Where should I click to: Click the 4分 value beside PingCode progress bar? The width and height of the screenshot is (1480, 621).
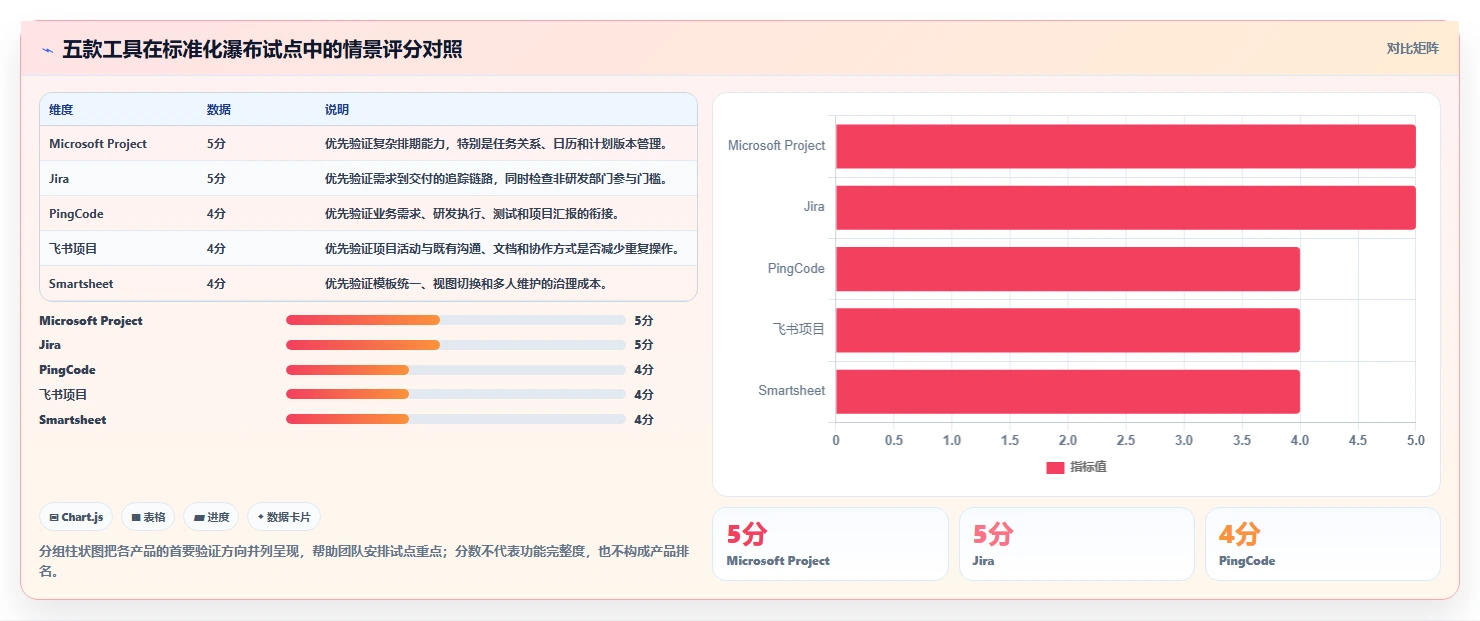pos(643,370)
